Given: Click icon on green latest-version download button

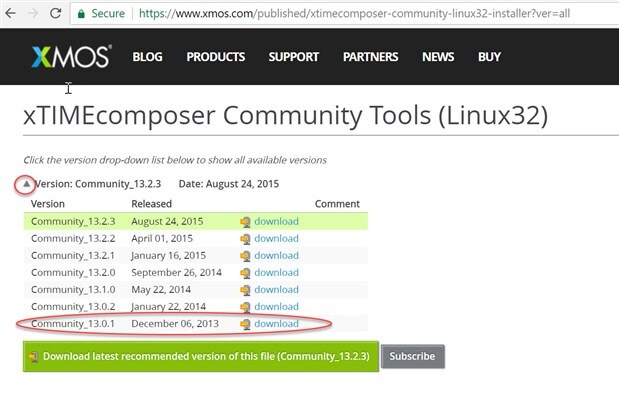Looking at the screenshot, I should [x=34, y=357].
